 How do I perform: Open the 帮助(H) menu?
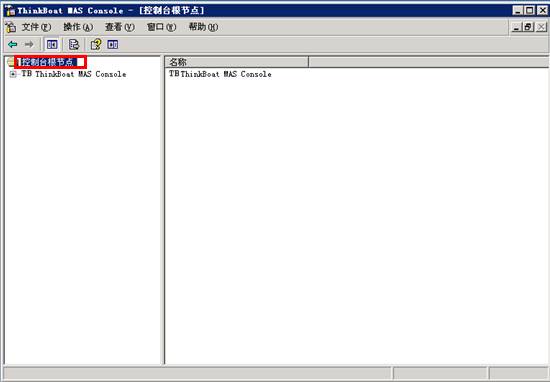(203, 27)
